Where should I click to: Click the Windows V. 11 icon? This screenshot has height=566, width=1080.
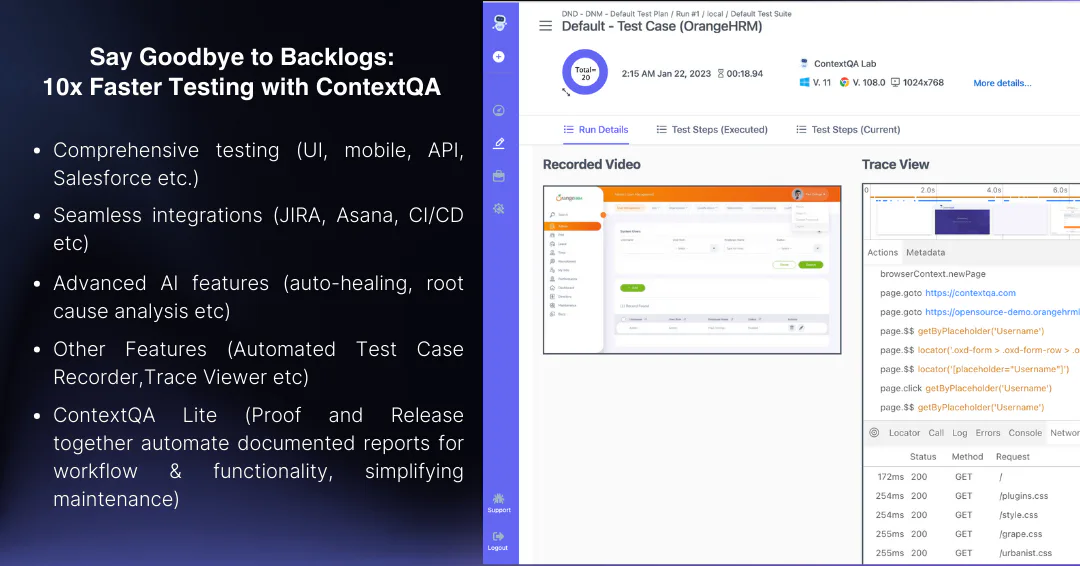pos(804,82)
